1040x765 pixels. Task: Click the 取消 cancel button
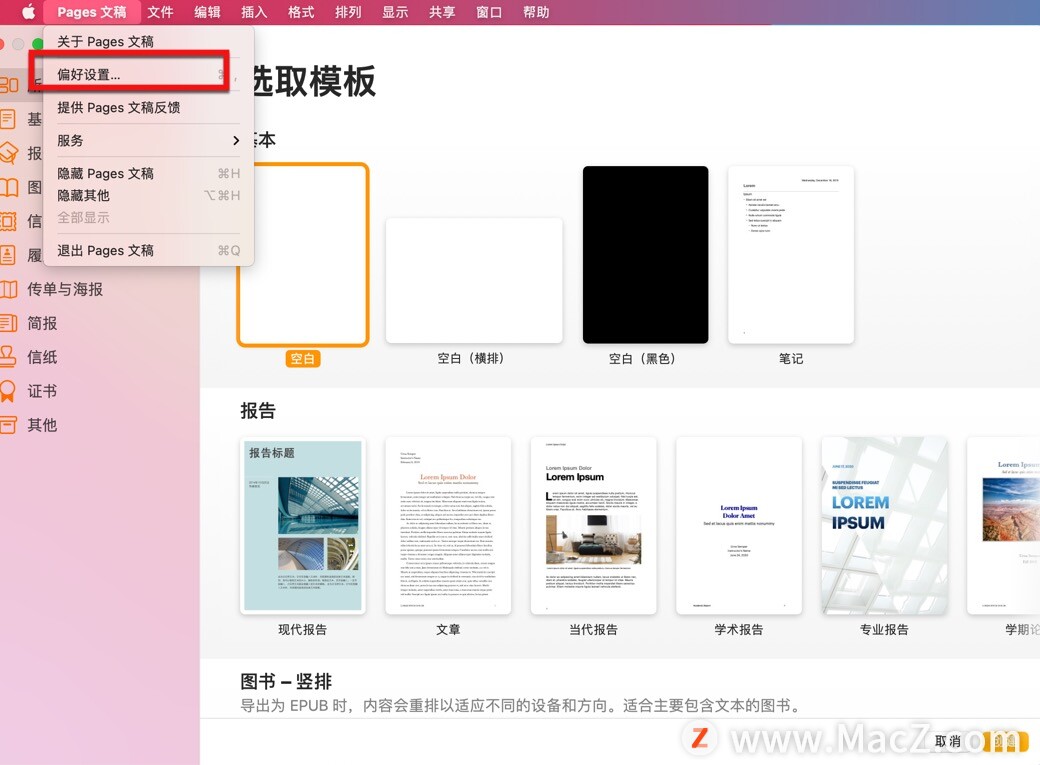(x=948, y=741)
